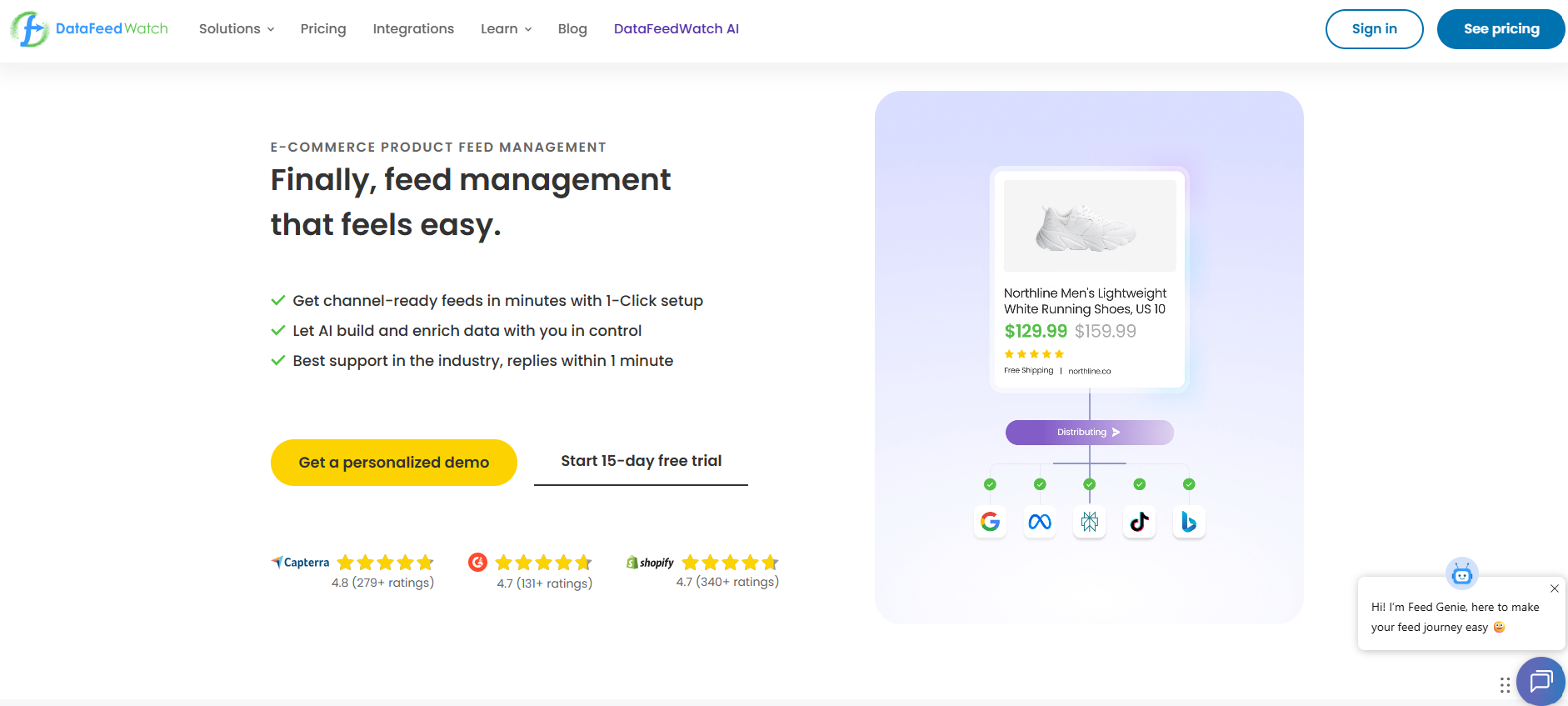Click the 'Finally, feed management that feels easy.' headline

tap(471, 203)
